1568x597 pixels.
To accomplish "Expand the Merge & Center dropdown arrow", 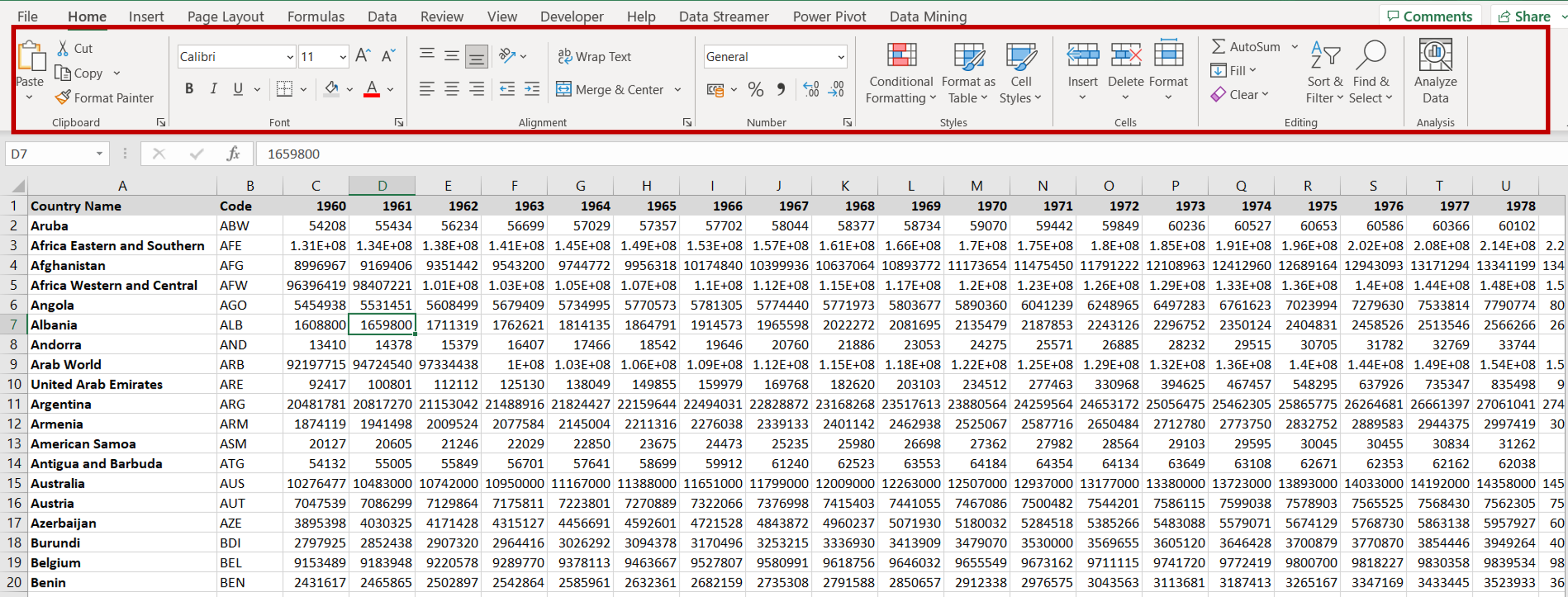I will pyautogui.click(x=678, y=89).
